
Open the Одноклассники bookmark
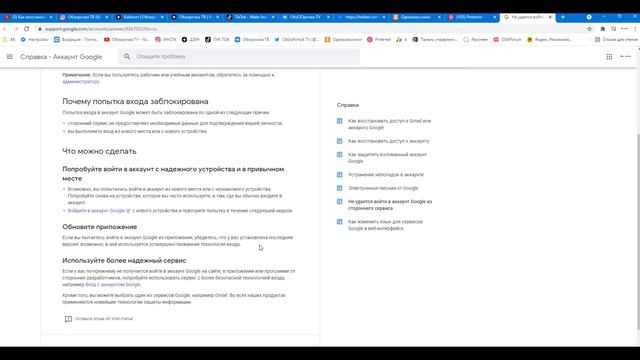point(343,40)
